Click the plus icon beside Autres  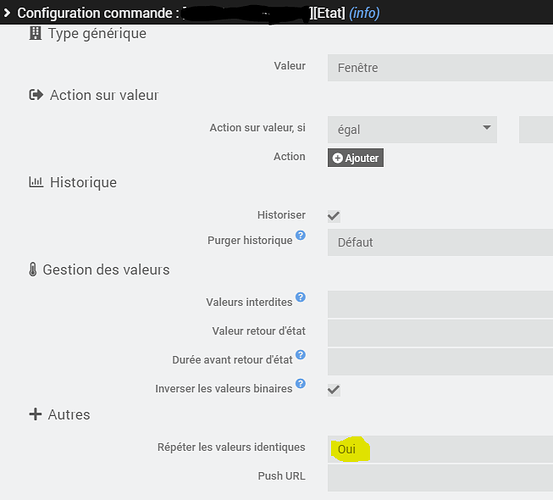[35, 414]
